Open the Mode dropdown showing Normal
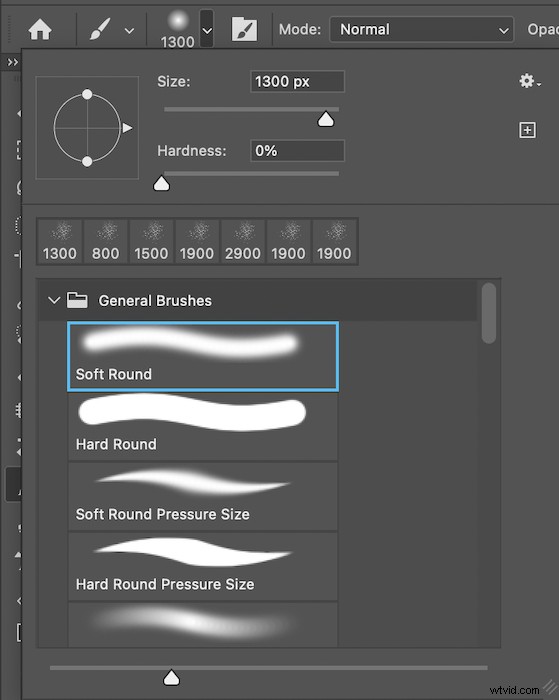The width and height of the screenshot is (559, 700). (421, 29)
